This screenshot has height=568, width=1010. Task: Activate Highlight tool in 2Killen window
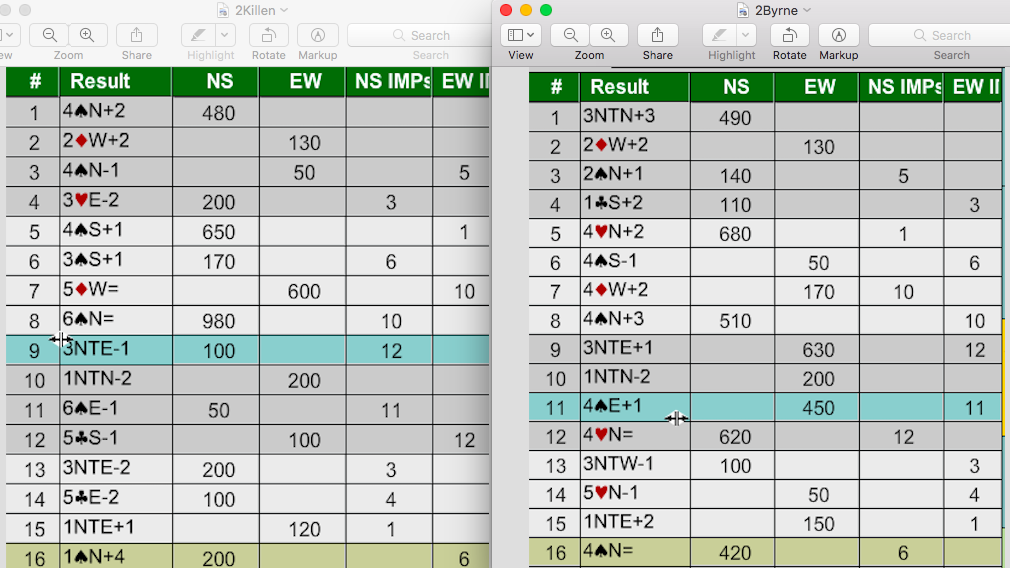198,35
